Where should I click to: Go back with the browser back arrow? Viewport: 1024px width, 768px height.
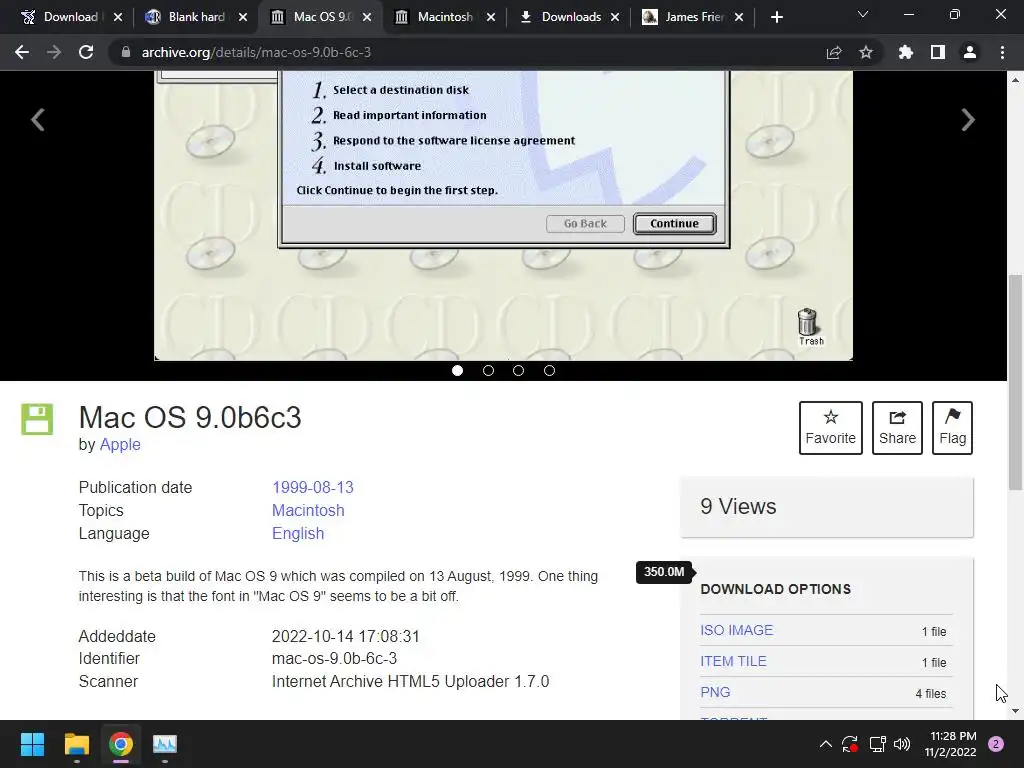22,52
